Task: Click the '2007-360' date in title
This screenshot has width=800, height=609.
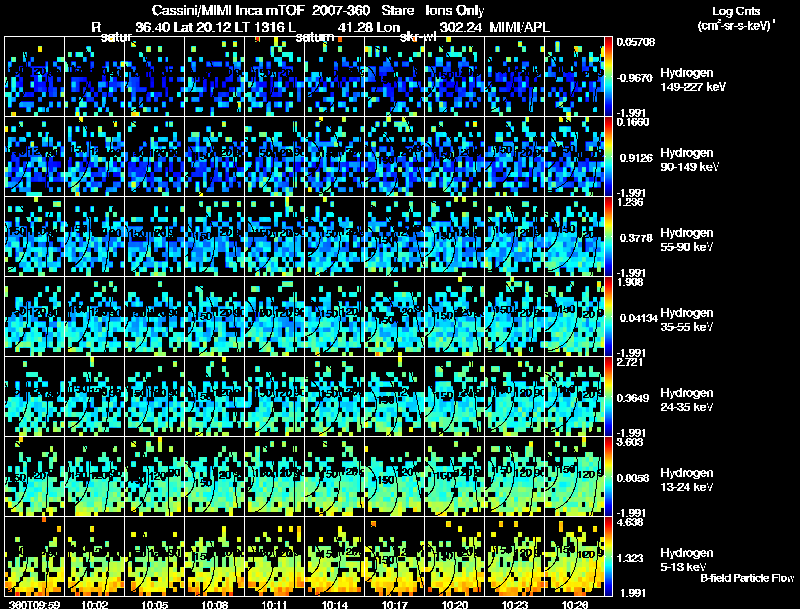Action: 341,11
